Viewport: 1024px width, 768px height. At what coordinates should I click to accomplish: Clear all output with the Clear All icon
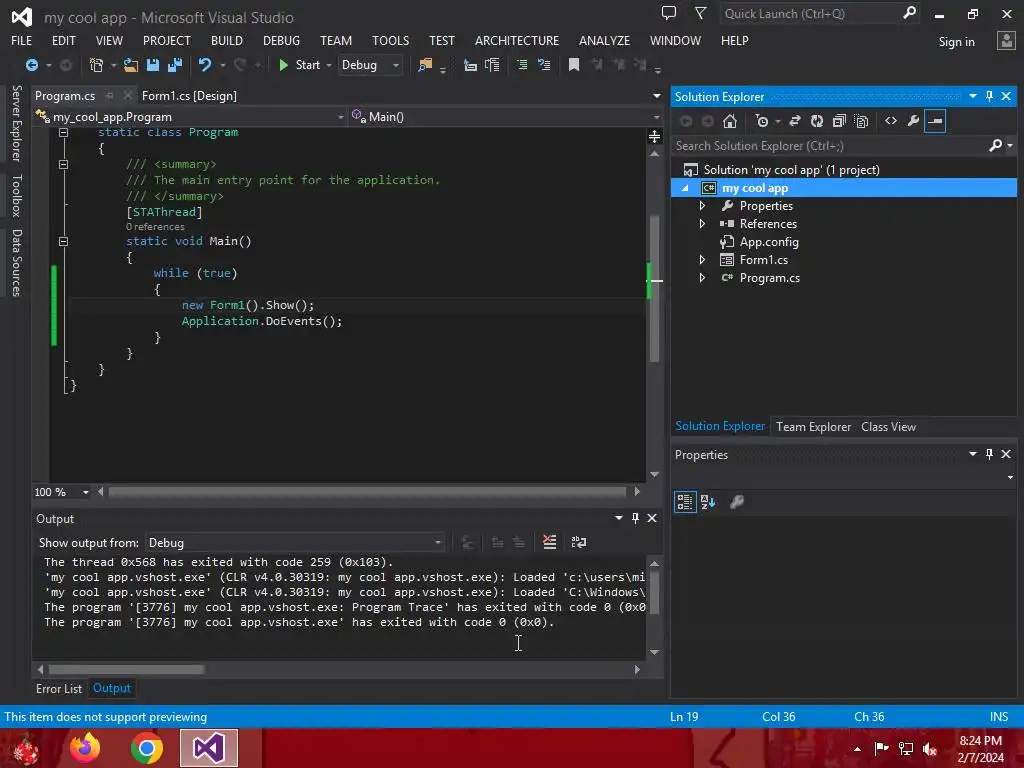click(550, 542)
